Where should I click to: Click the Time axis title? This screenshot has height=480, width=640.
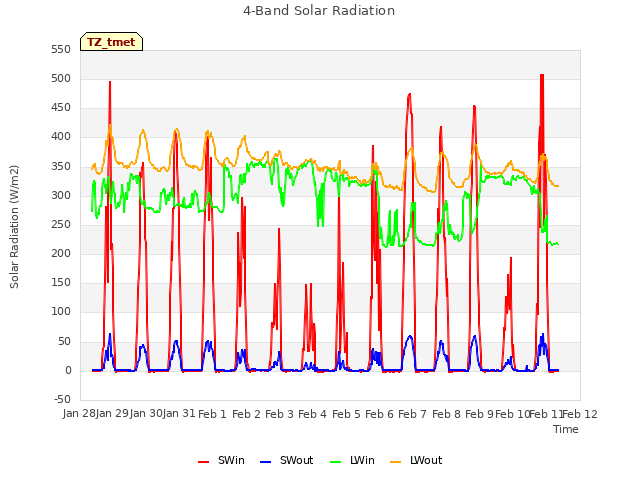point(566,429)
